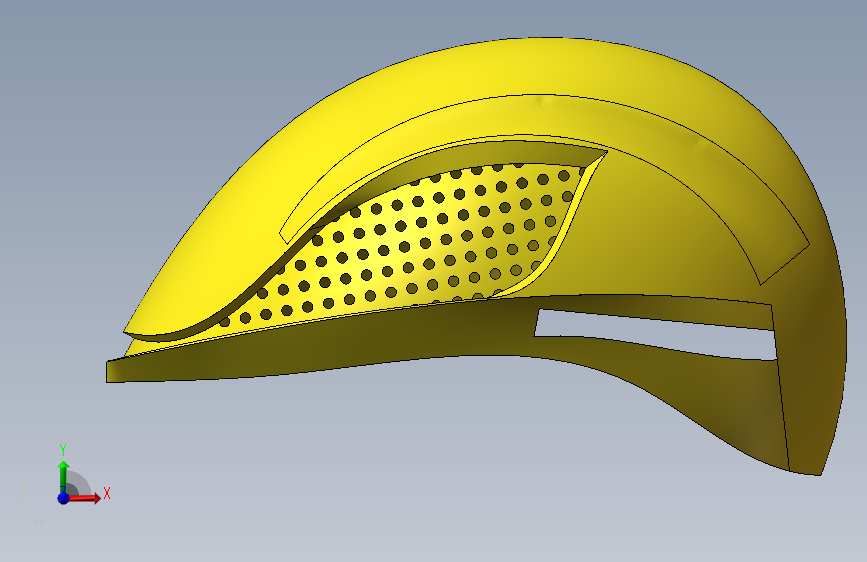Click the red X axis arrow of the triad
The image size is (867, 562).
tap(86, 498)
